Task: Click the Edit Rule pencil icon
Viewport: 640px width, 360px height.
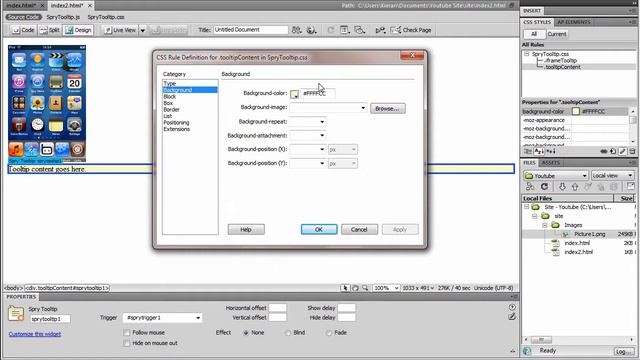Action: pos(622,151)
